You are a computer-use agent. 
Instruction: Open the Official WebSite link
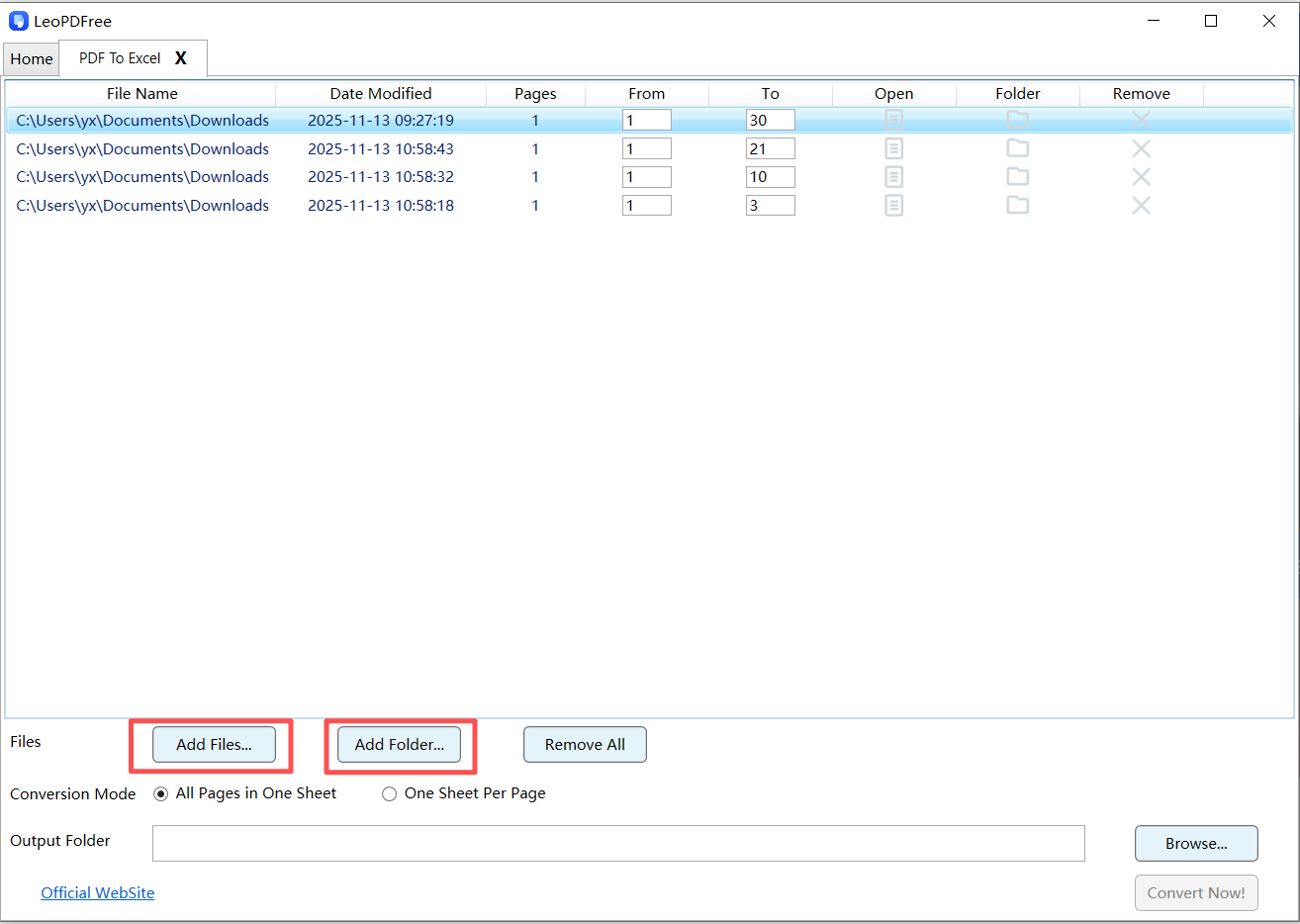click(x=97, y=892)
